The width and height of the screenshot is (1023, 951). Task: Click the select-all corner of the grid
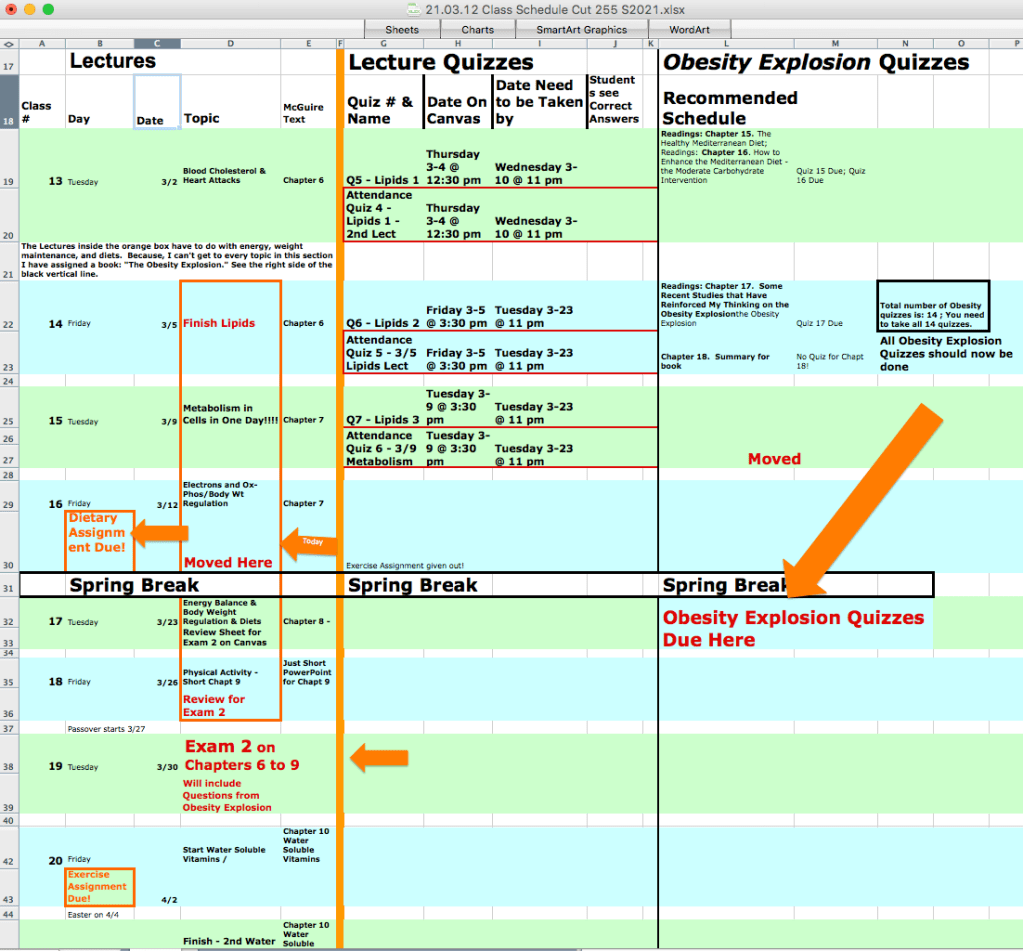9,44
